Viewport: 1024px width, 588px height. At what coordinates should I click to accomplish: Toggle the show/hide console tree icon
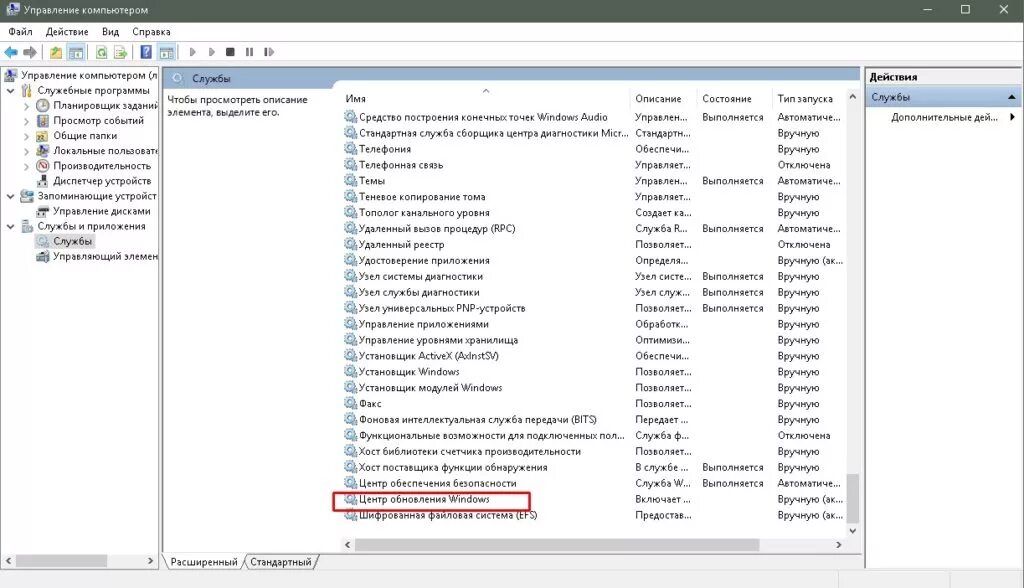click(76, 52)
